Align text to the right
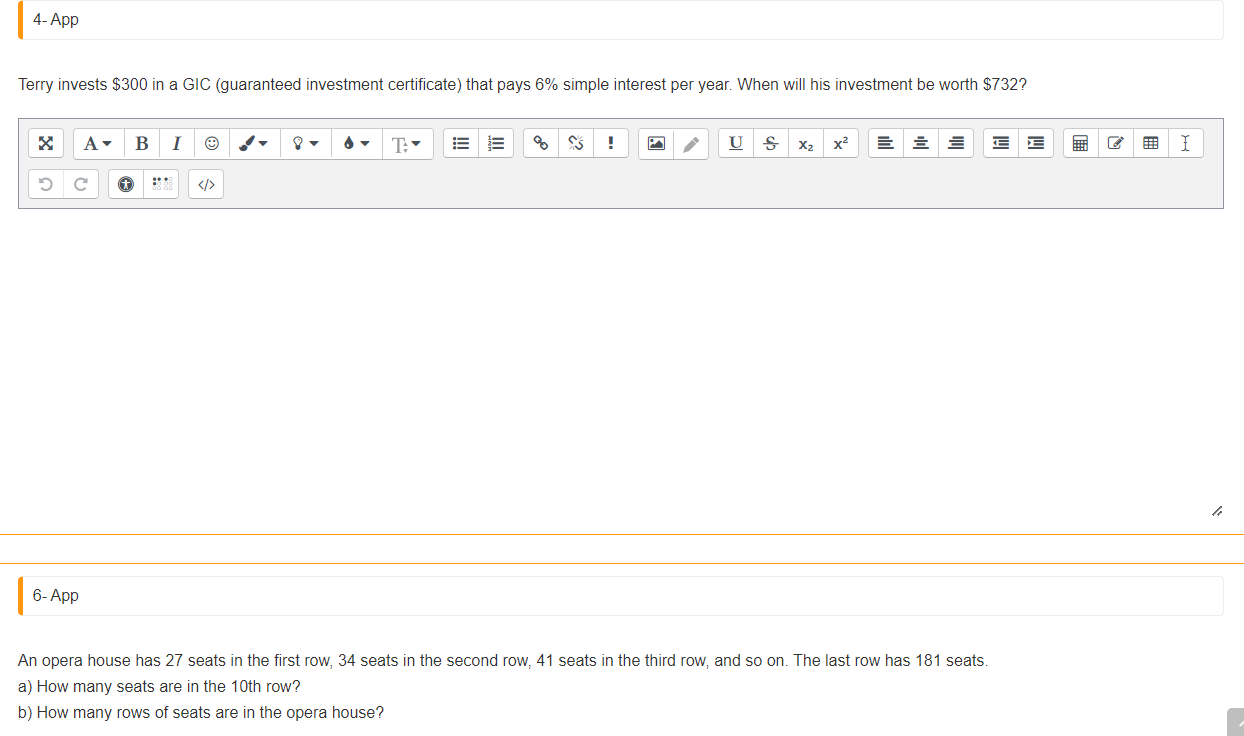Viewport: 1244px width, 736px height. tap(956, 144)
